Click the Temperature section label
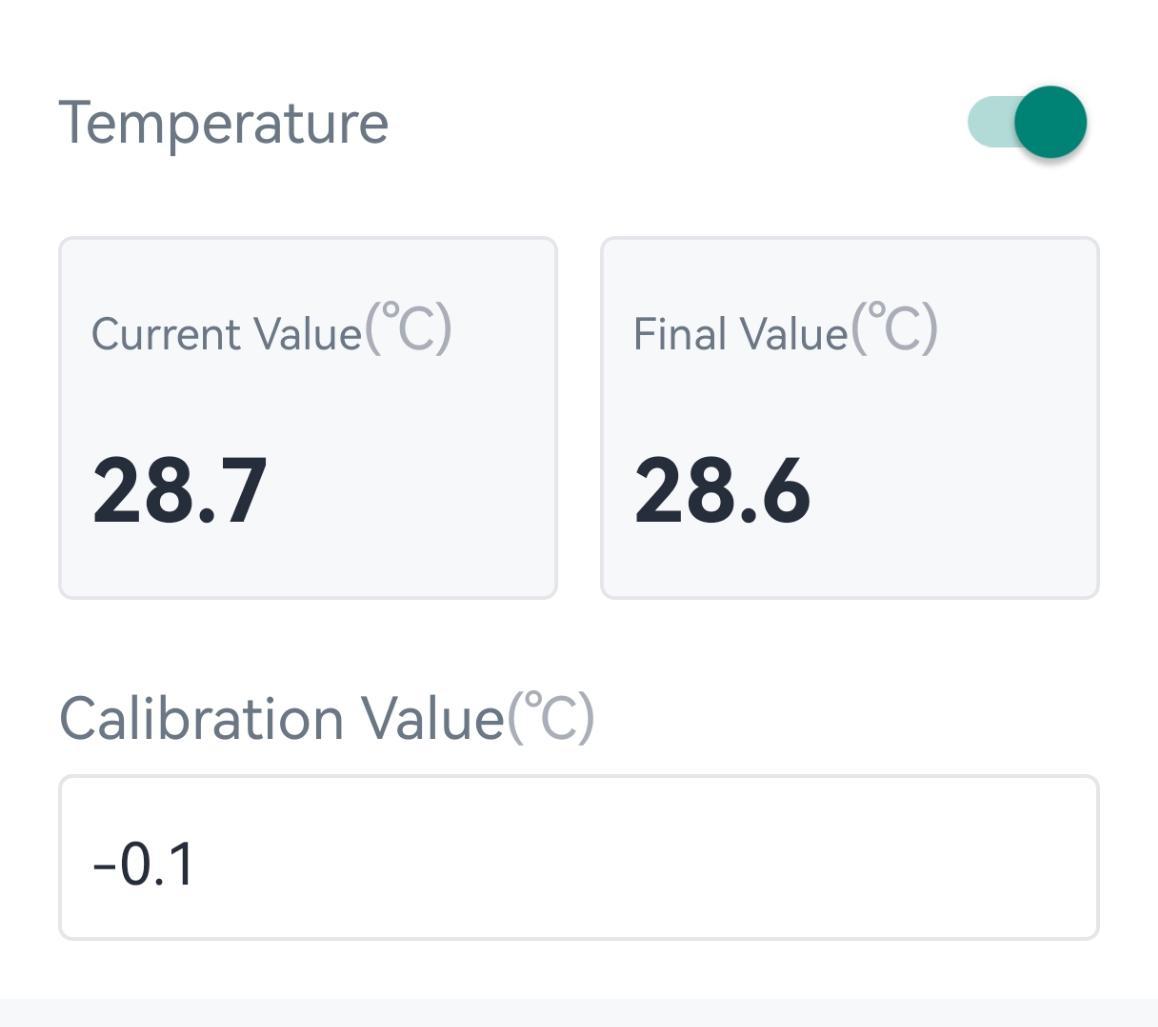The width and height of the screenshot is (1158, 1027). (x=223, y=123)
